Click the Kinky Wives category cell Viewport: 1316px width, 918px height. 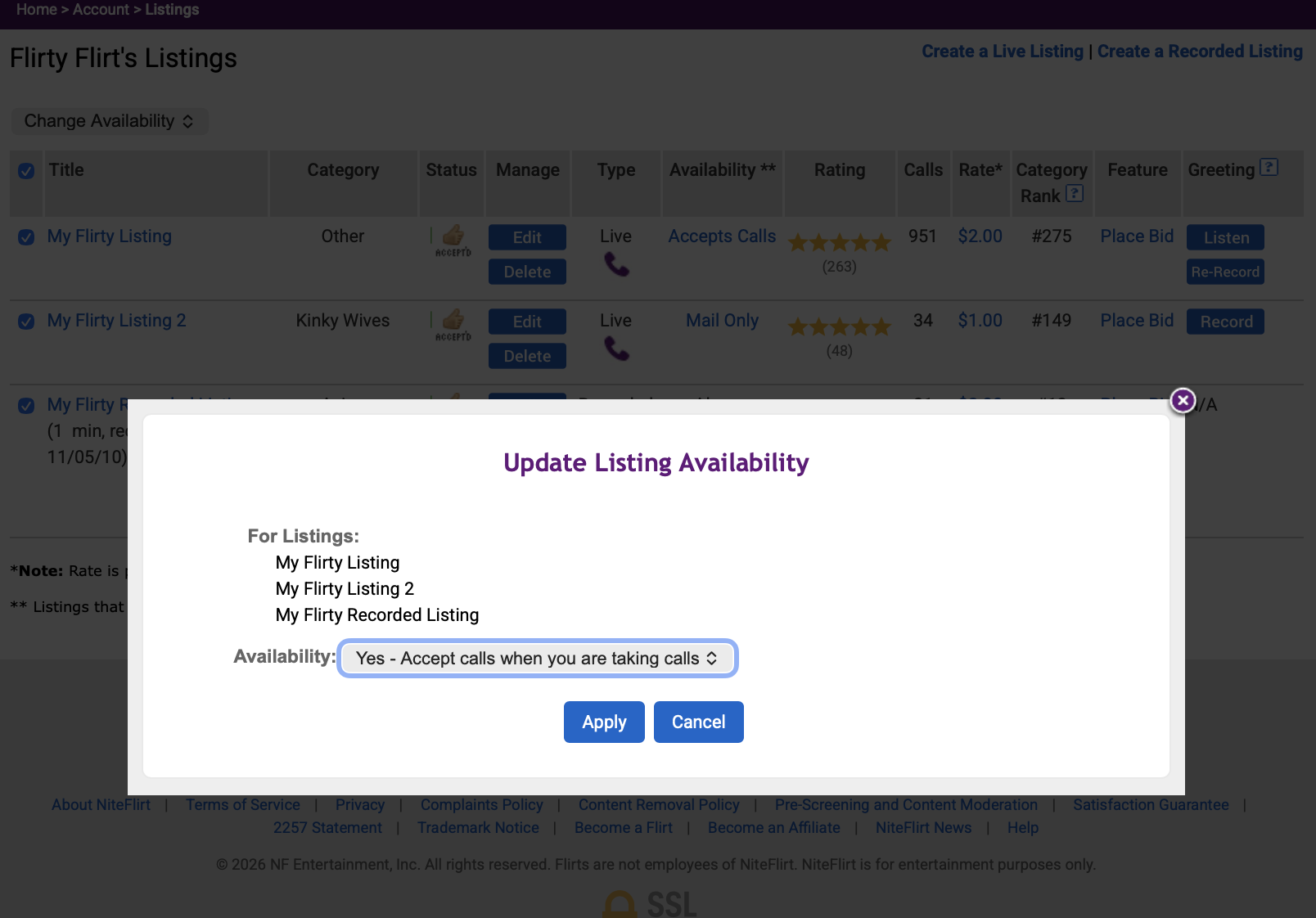[343, 321]
